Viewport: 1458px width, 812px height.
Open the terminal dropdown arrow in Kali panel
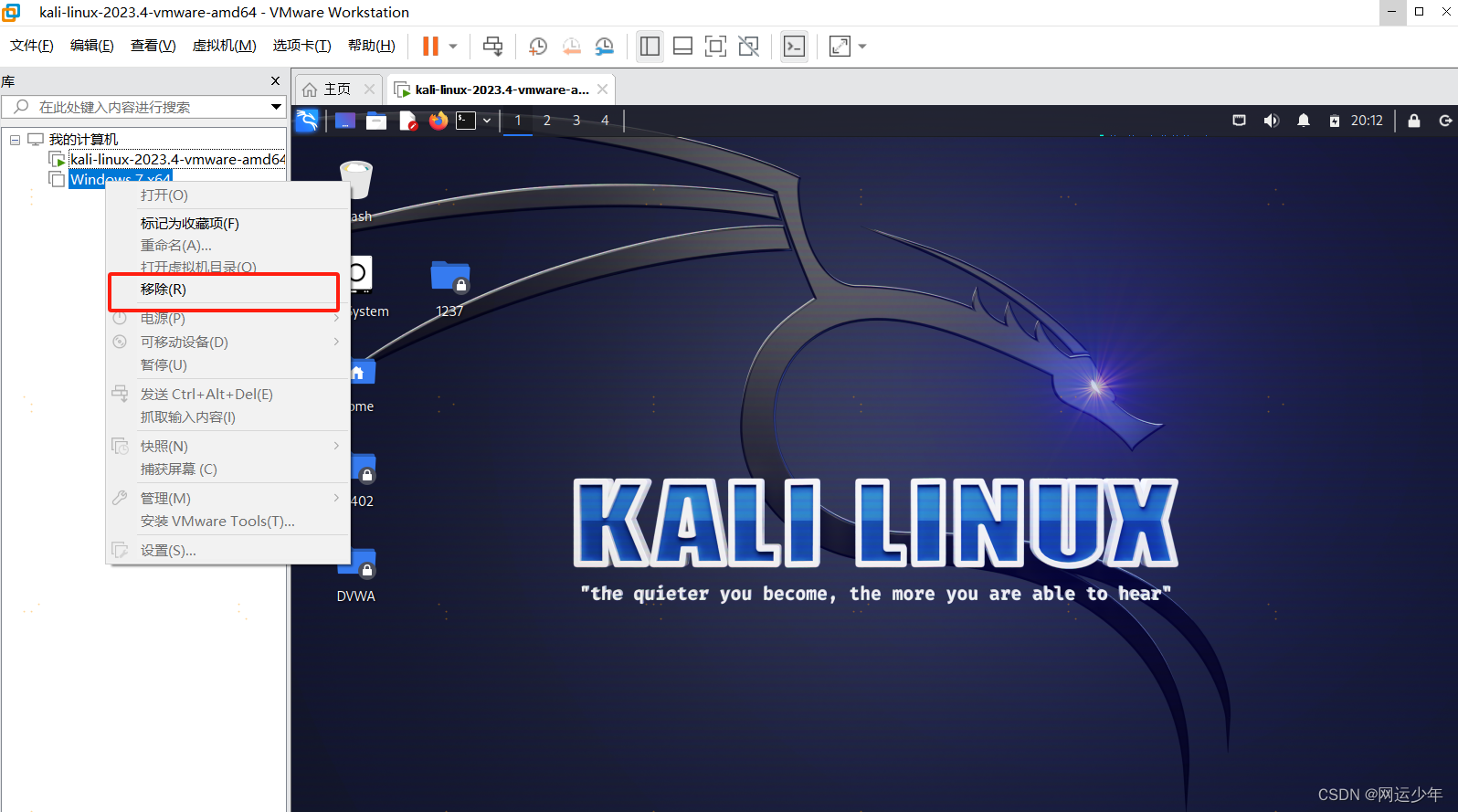(x=487, y=121)
